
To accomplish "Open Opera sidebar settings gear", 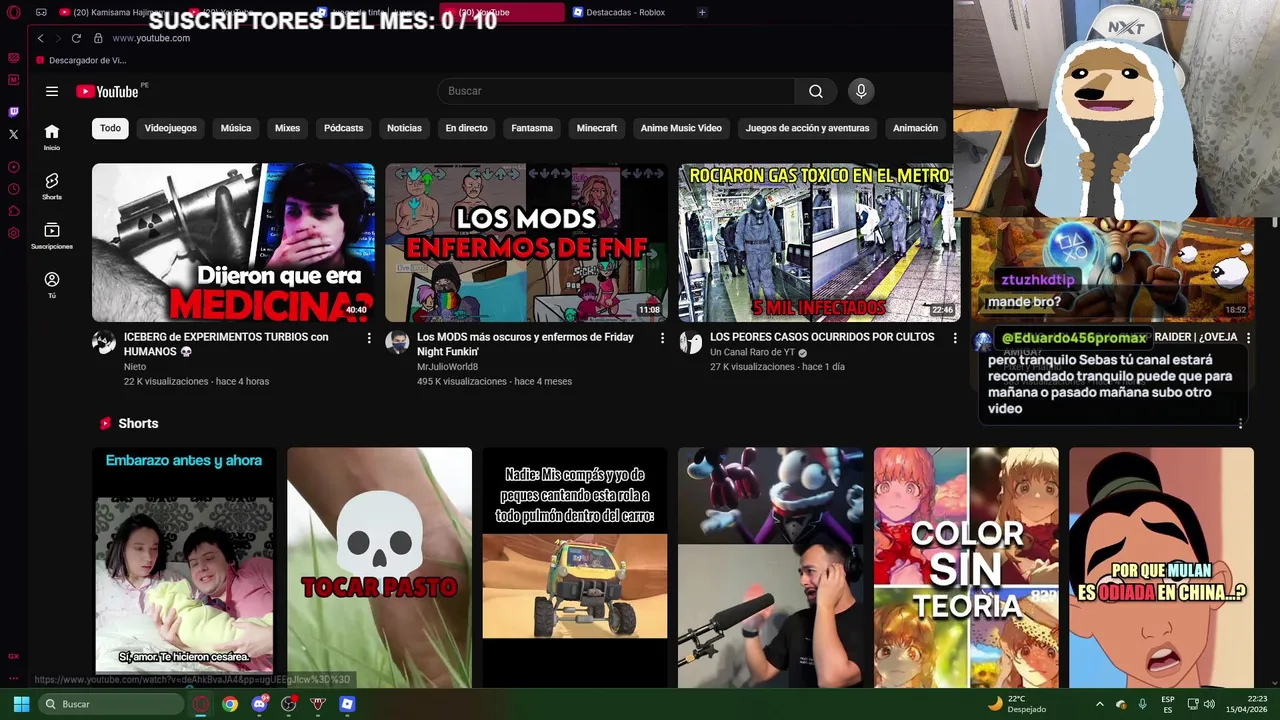I will click(14, 233).
